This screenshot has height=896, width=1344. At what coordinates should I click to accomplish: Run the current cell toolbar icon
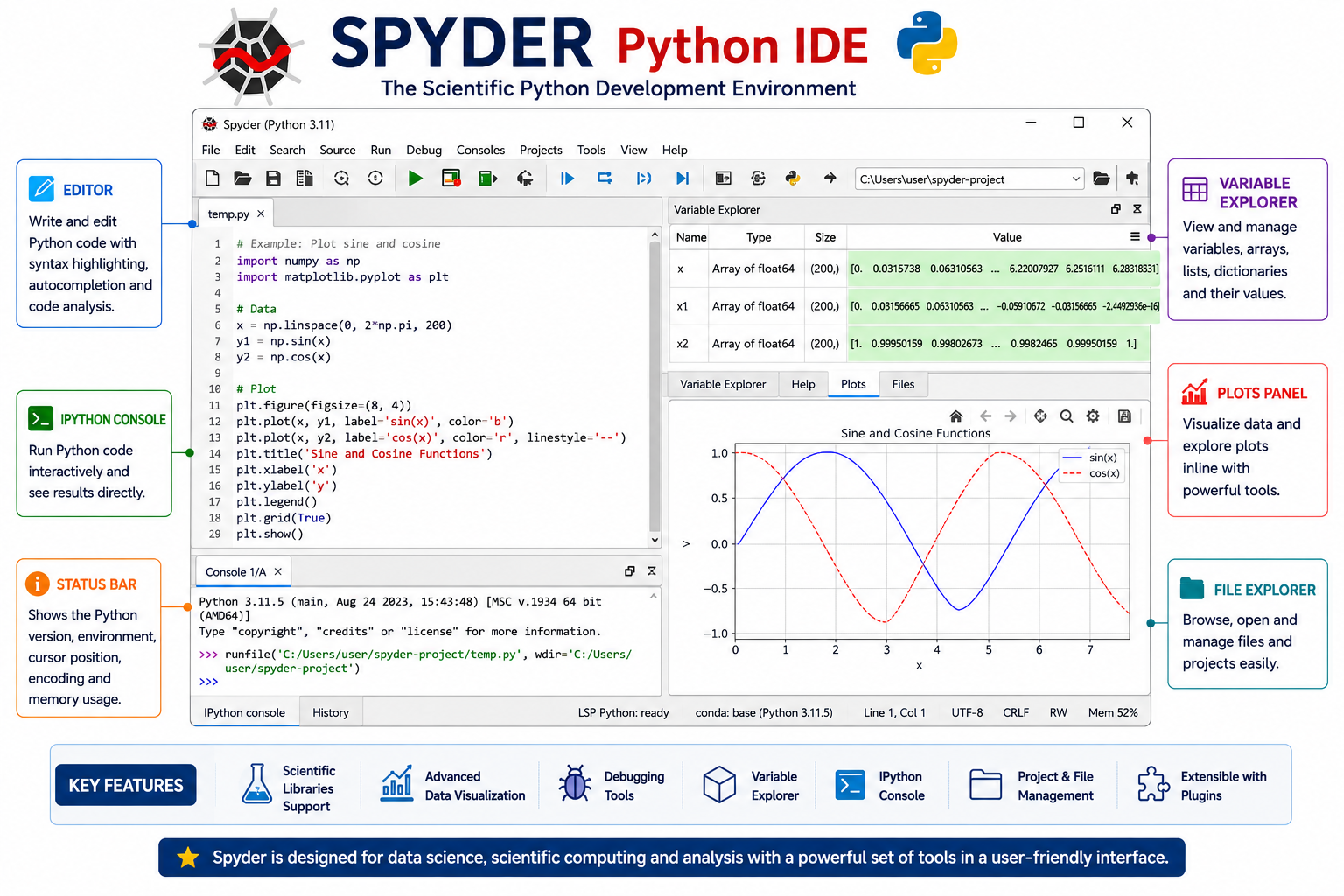coord(451,178)
